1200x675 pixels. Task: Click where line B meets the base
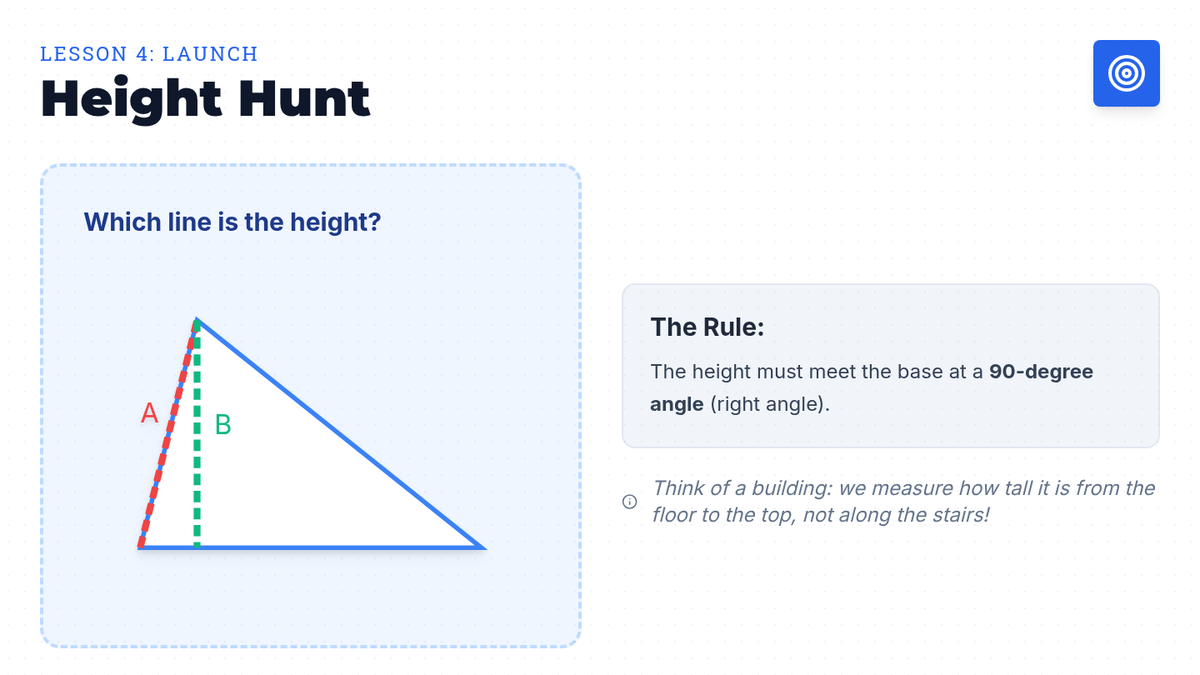pos(197,546)
